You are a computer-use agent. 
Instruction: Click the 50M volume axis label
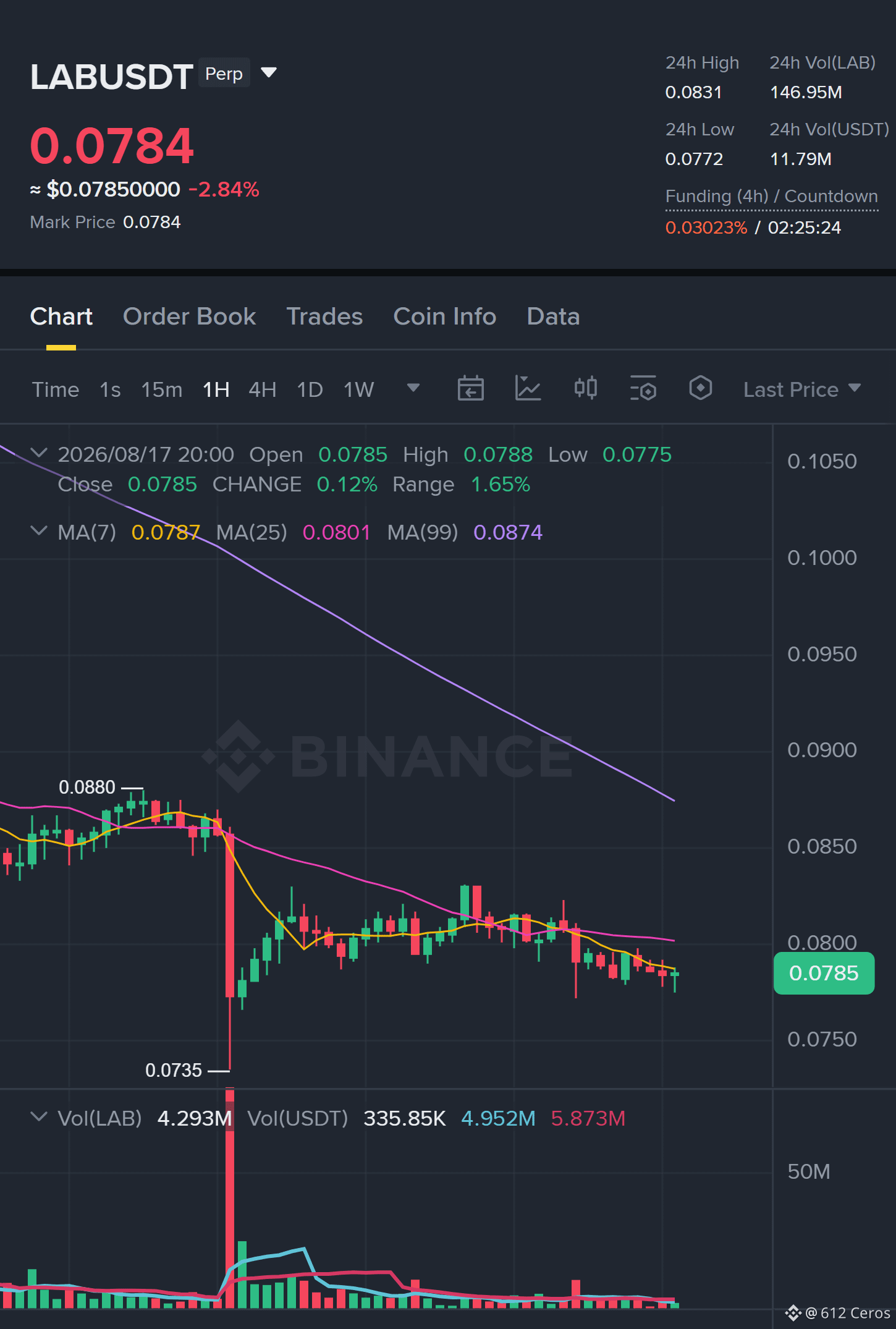pyautogui.click(x=808, y=1172)
